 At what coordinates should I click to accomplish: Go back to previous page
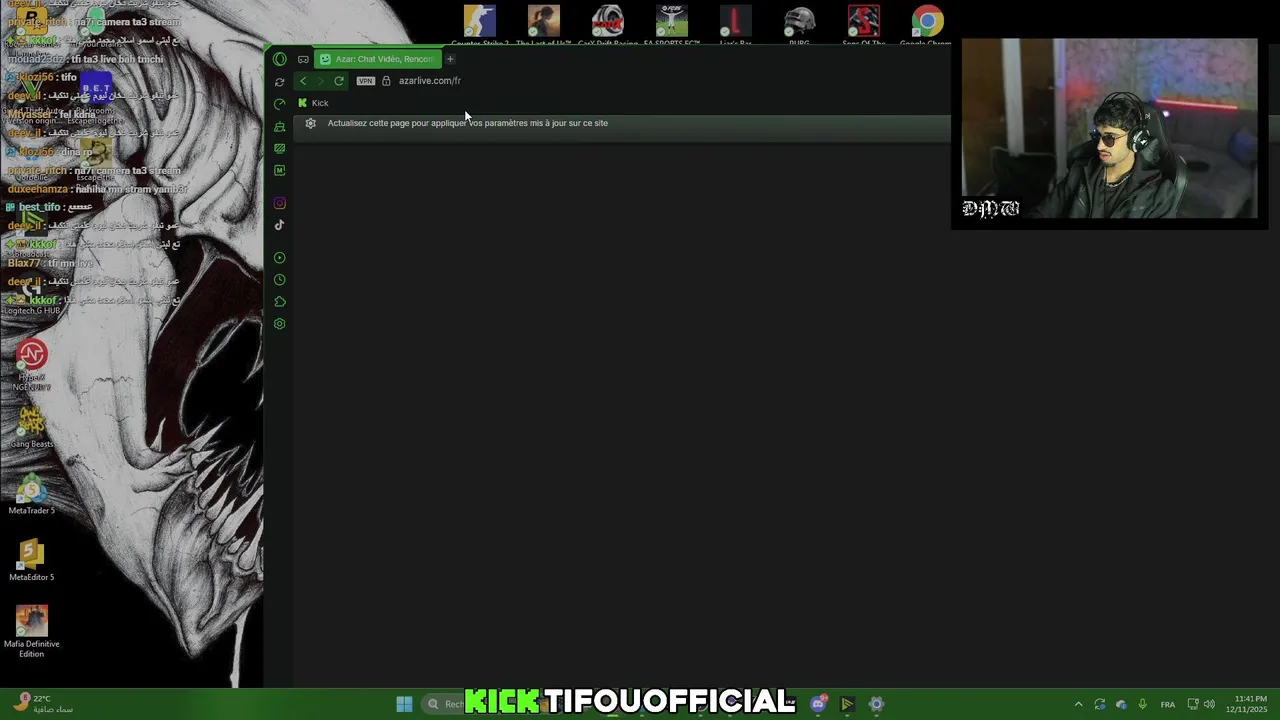(x=303, y=81)
